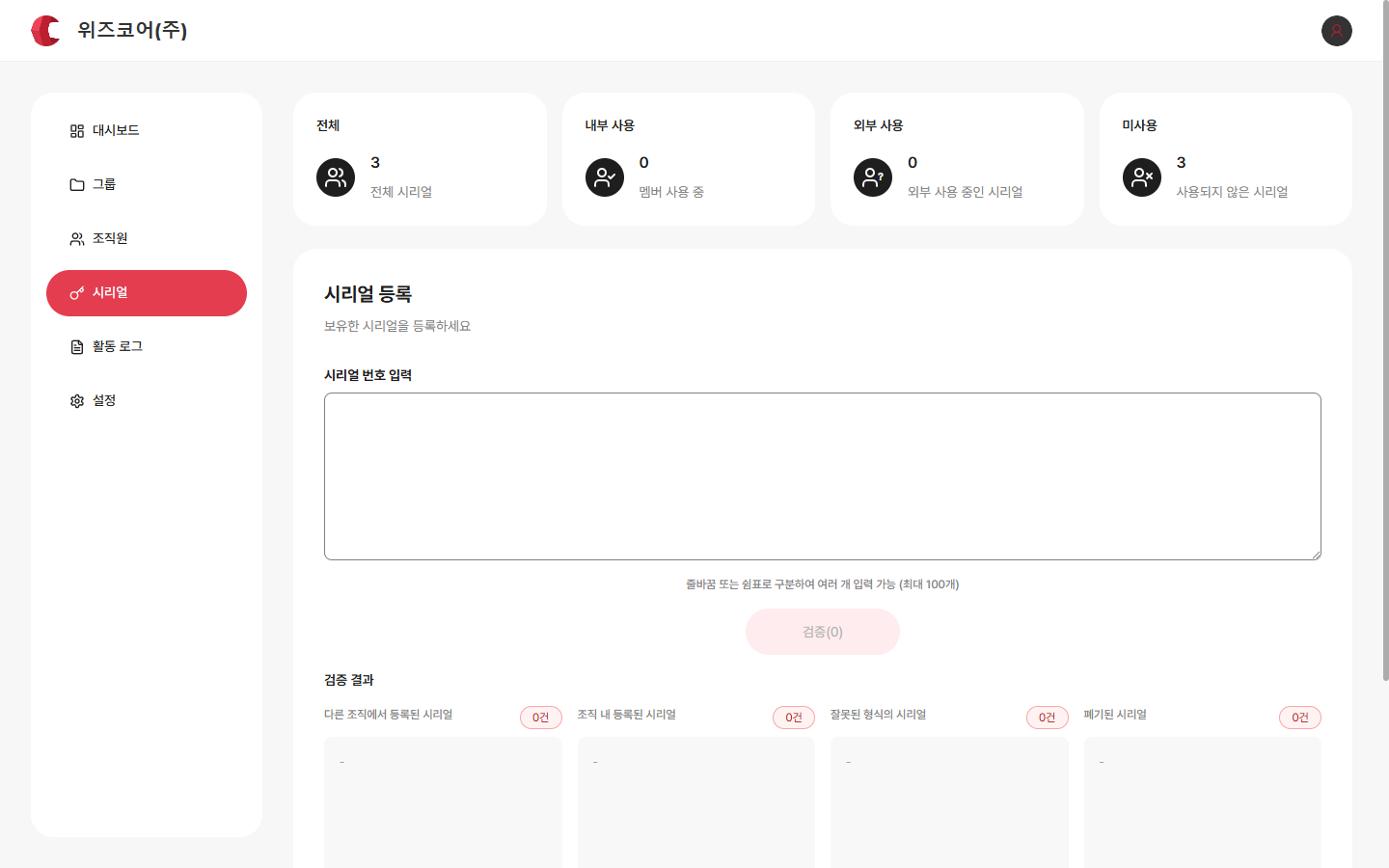Click the 내부 사용 user-check icon

(x=605, y=177)
